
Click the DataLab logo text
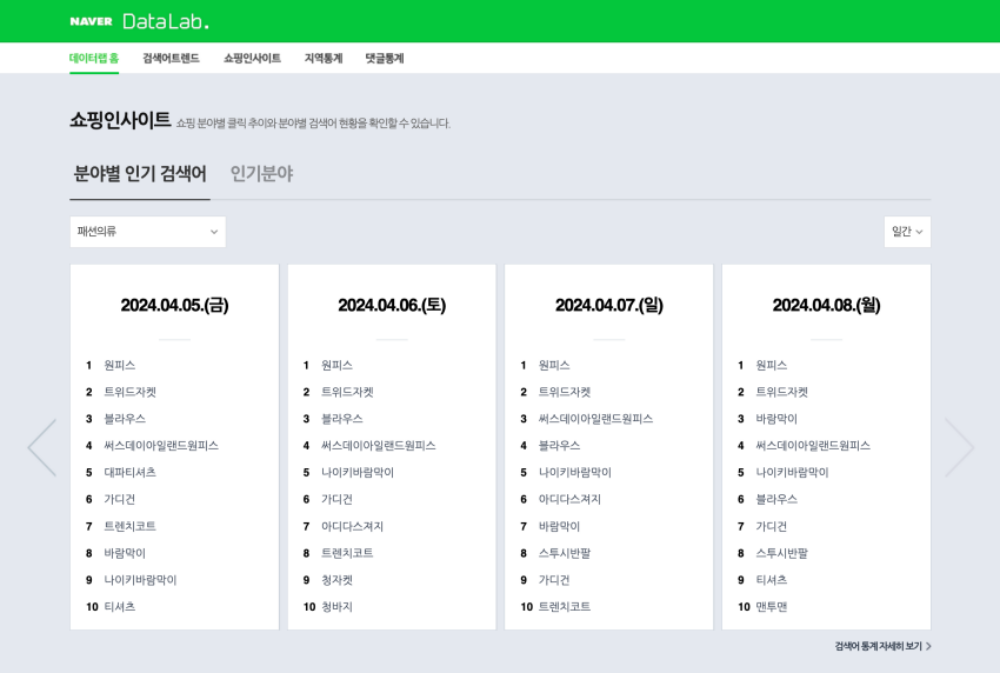coord(166,22)
